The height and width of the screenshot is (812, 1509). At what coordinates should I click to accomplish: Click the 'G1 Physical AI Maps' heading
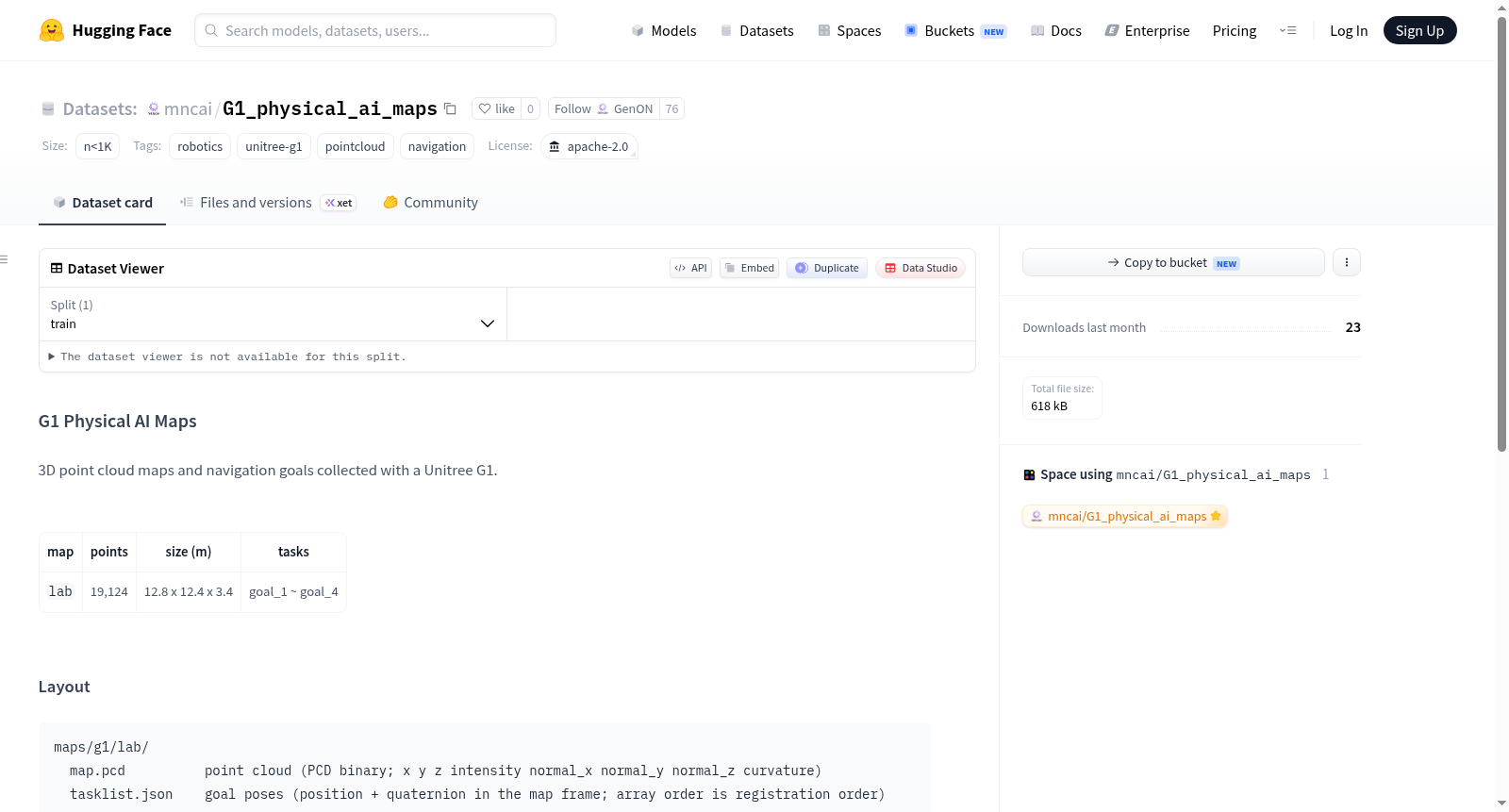point(118,422)
